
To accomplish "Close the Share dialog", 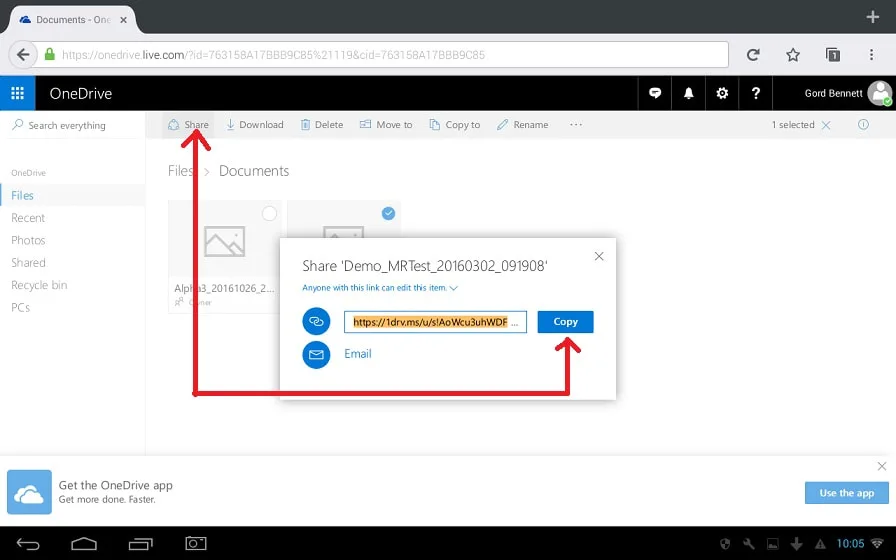I will tap(599, 257).
